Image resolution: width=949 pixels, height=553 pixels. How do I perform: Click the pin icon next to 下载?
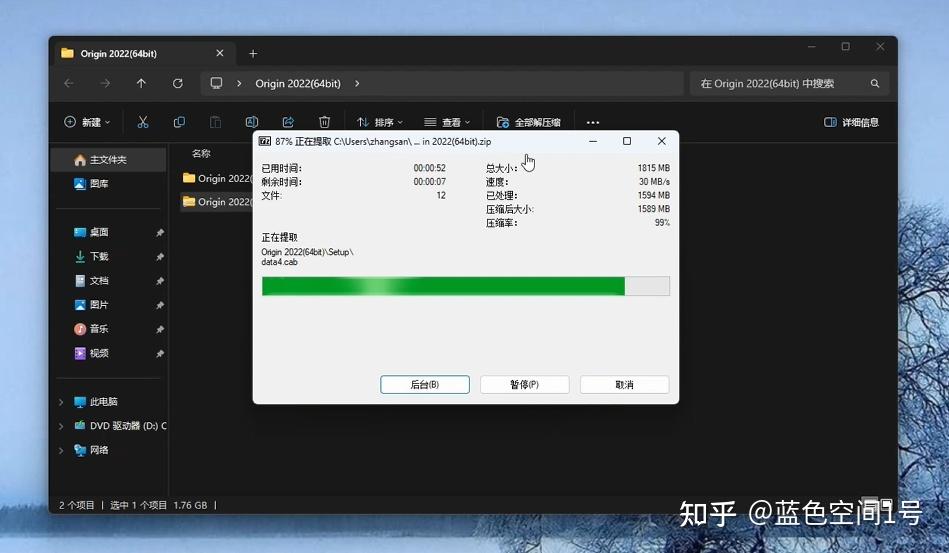pos(160,257)
